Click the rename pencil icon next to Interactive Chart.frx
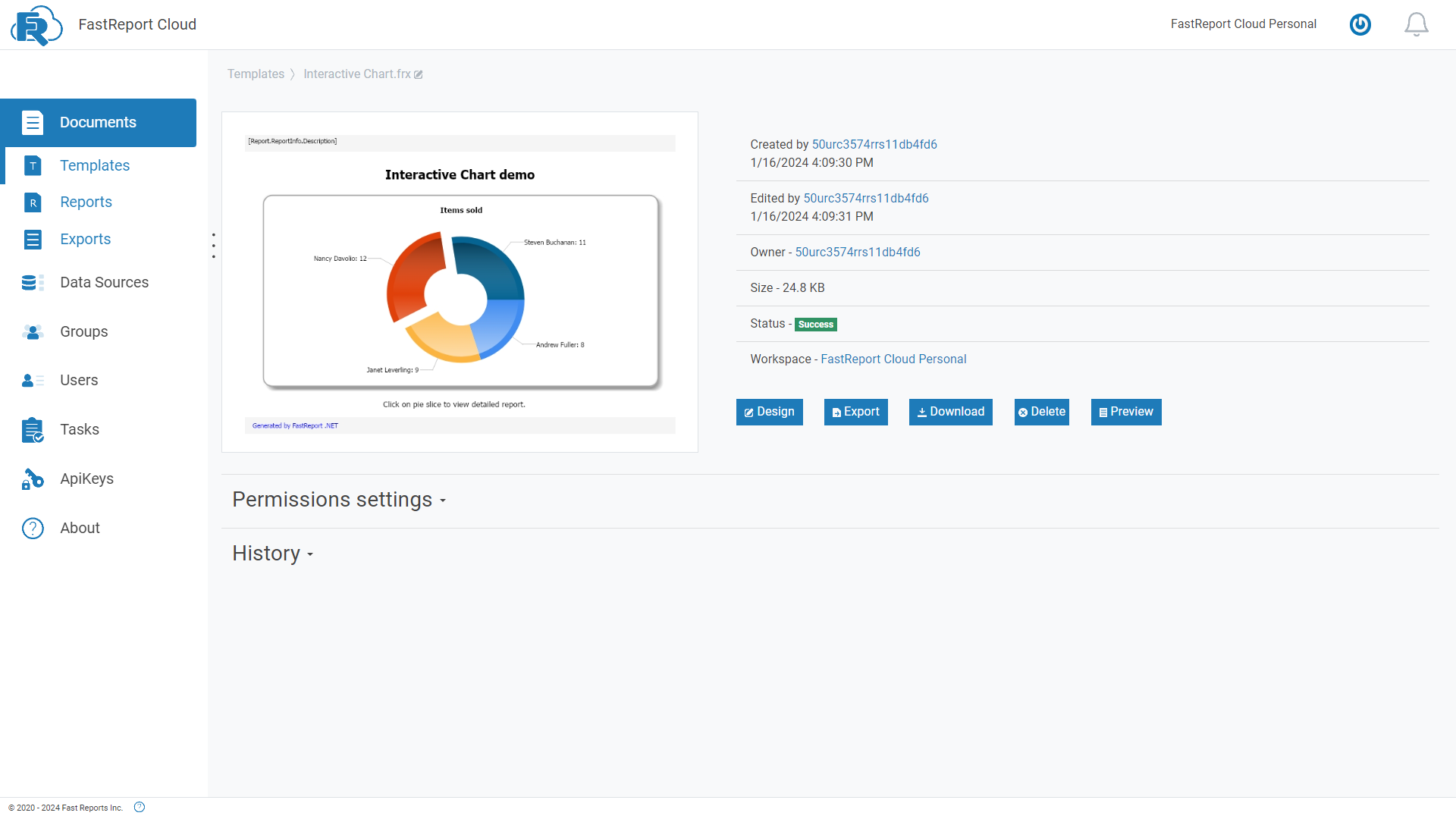 [x=418, y=74]
